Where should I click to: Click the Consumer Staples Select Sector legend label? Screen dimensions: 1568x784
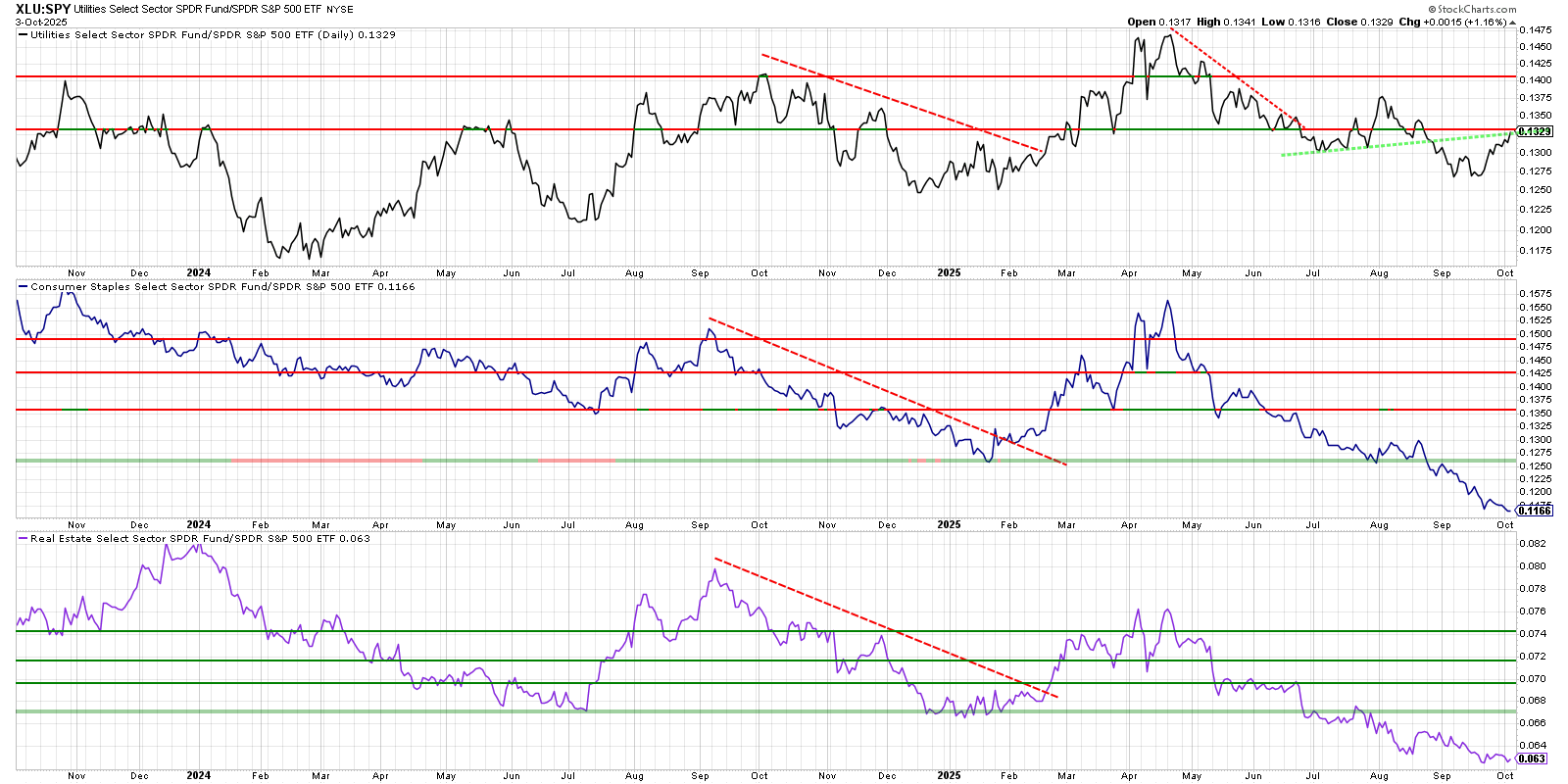click(x=222, y=287)
